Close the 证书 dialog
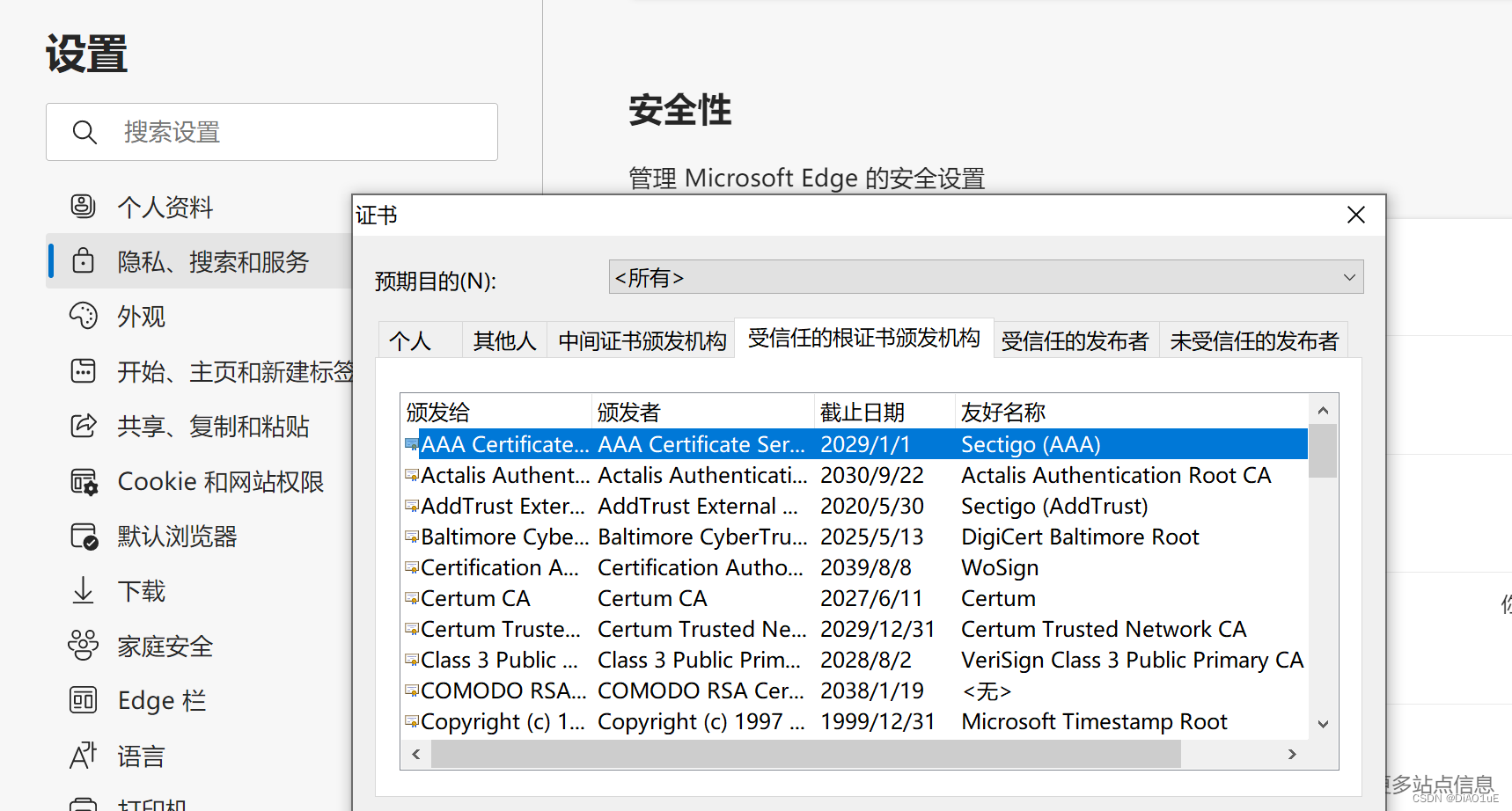Screen dimensions: 1512x811 pyautogui.click(x=1356, y=216)
